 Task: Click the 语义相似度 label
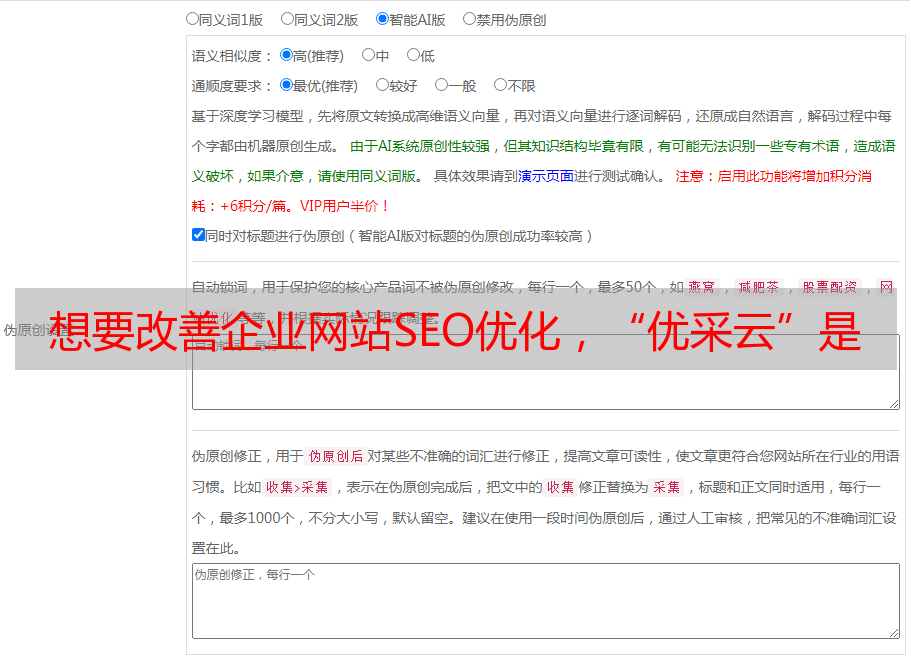pyautogui.click(x=231, y=56)
